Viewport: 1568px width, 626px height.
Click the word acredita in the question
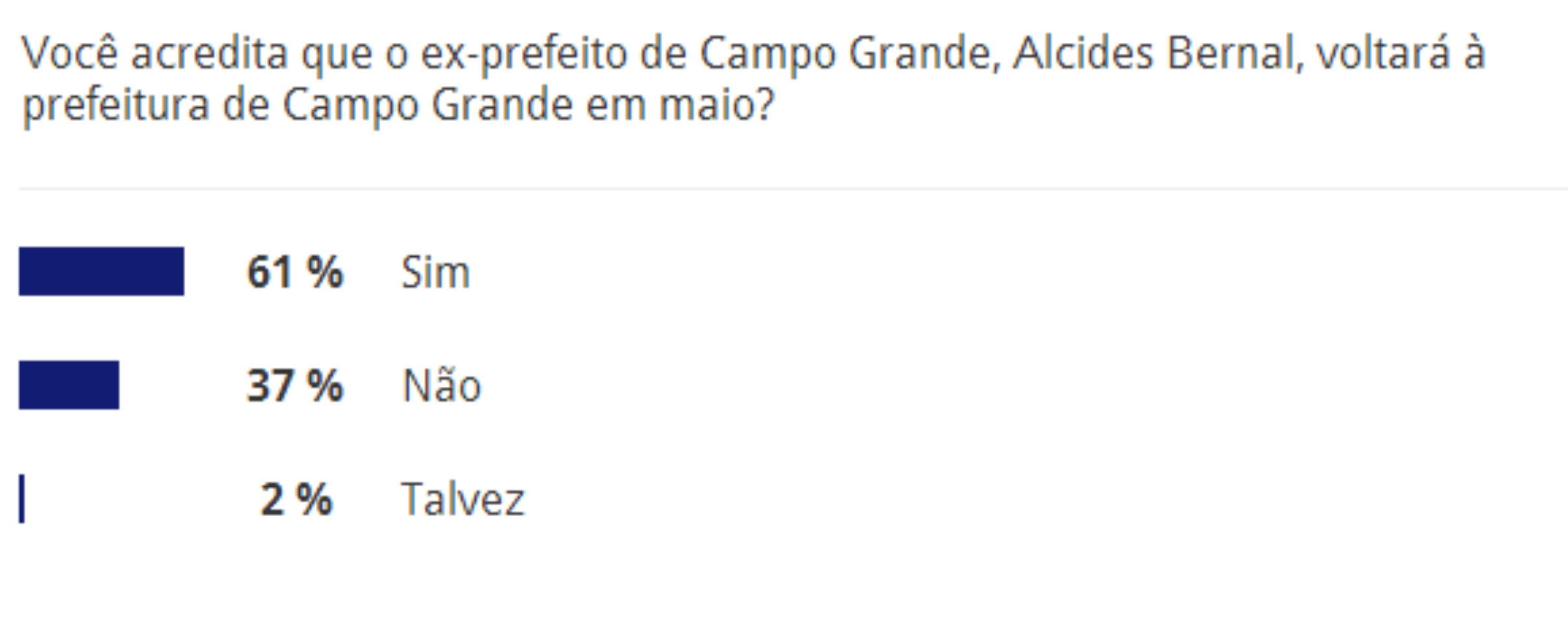click(x=209, y=53)
